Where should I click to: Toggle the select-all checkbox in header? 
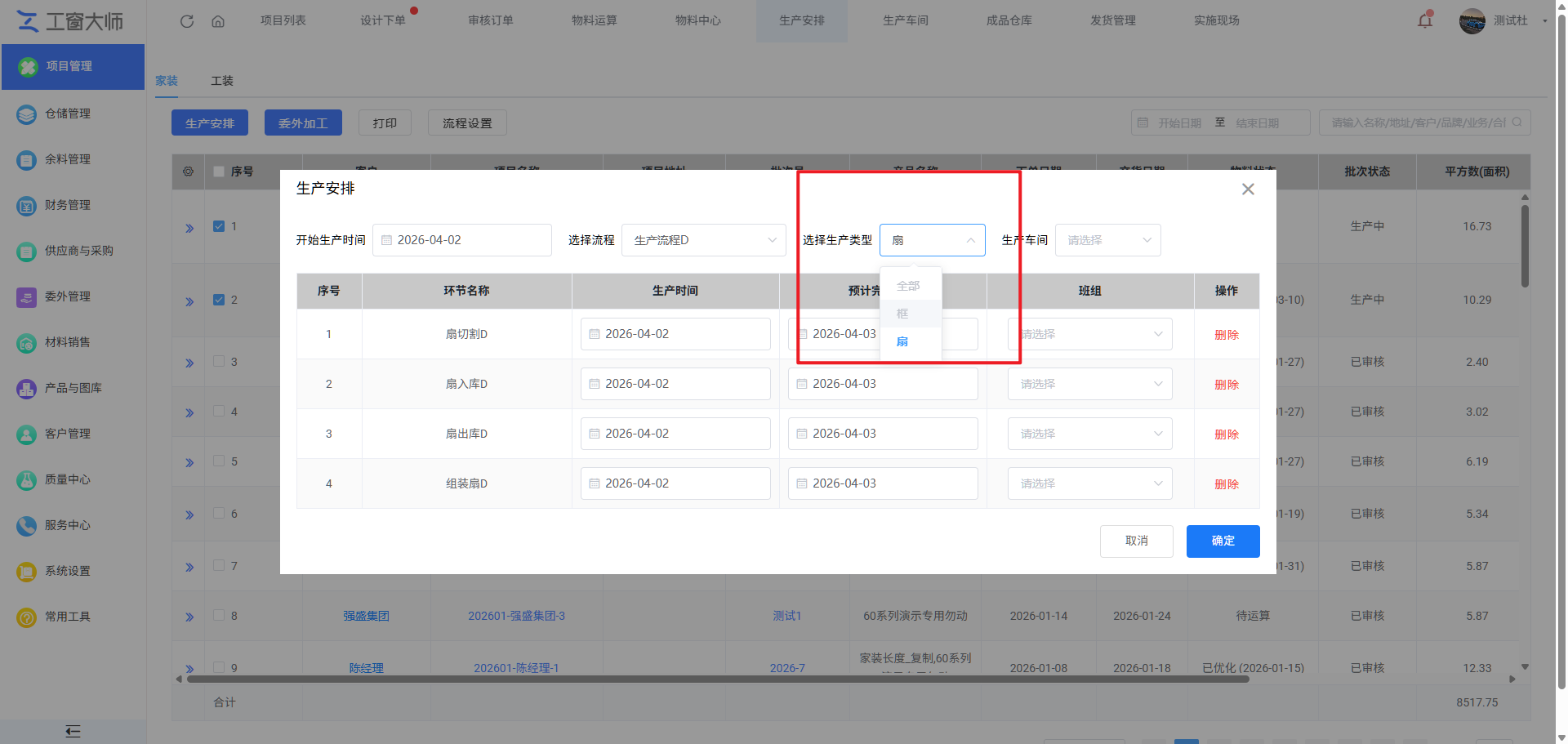pos(219,172)
